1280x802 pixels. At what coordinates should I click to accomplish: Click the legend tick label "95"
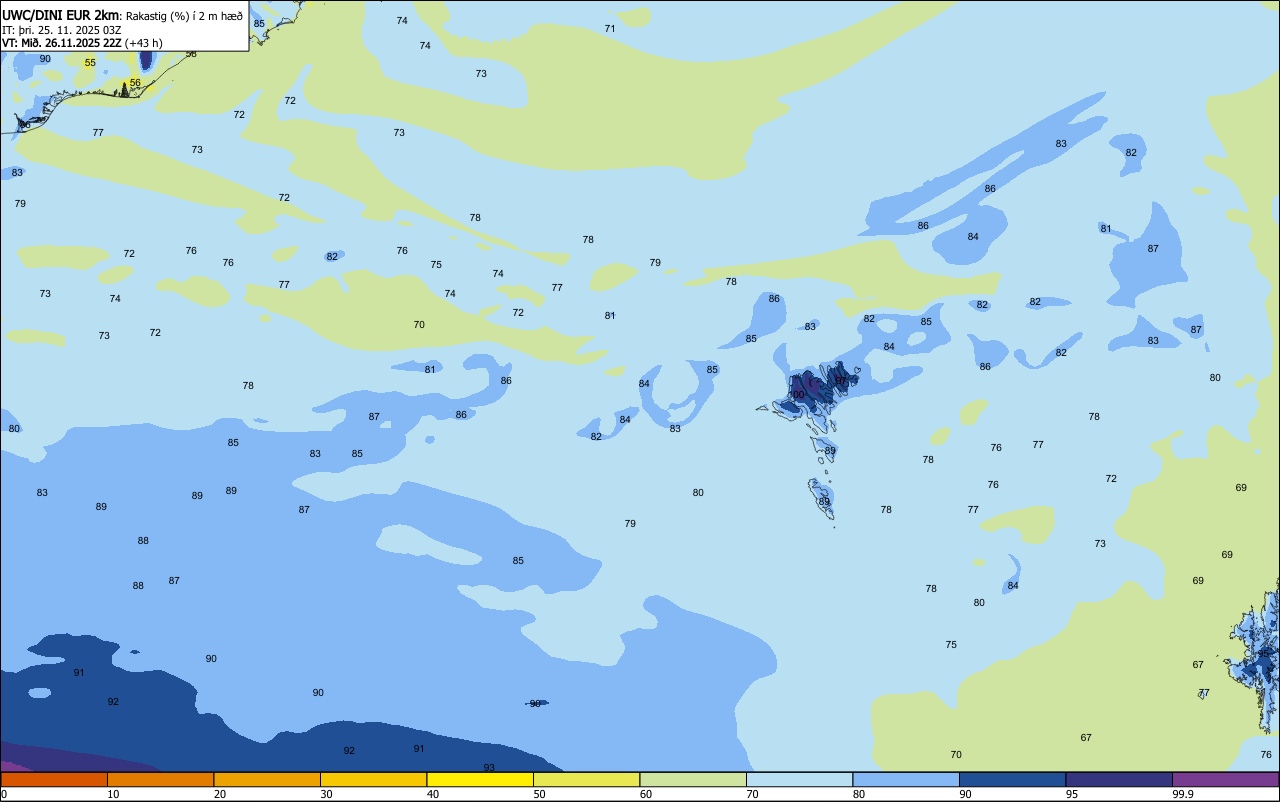(x=1072, y=794)
